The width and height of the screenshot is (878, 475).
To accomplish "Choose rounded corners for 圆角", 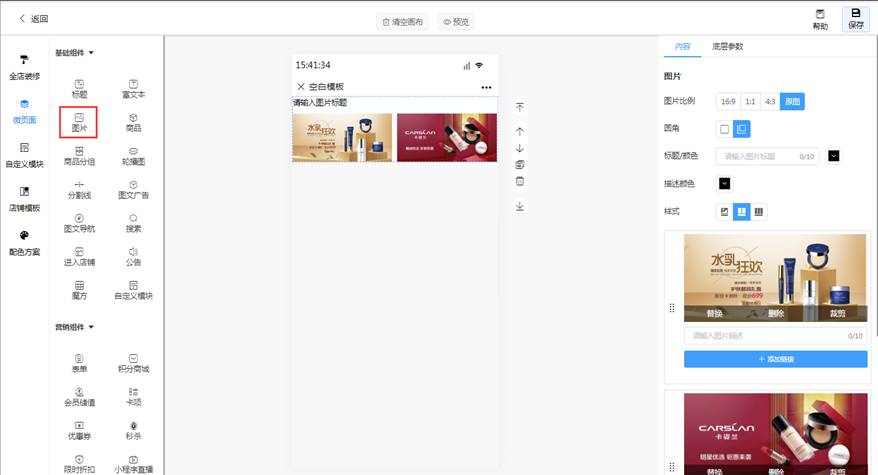I will (x=741, y=129).
